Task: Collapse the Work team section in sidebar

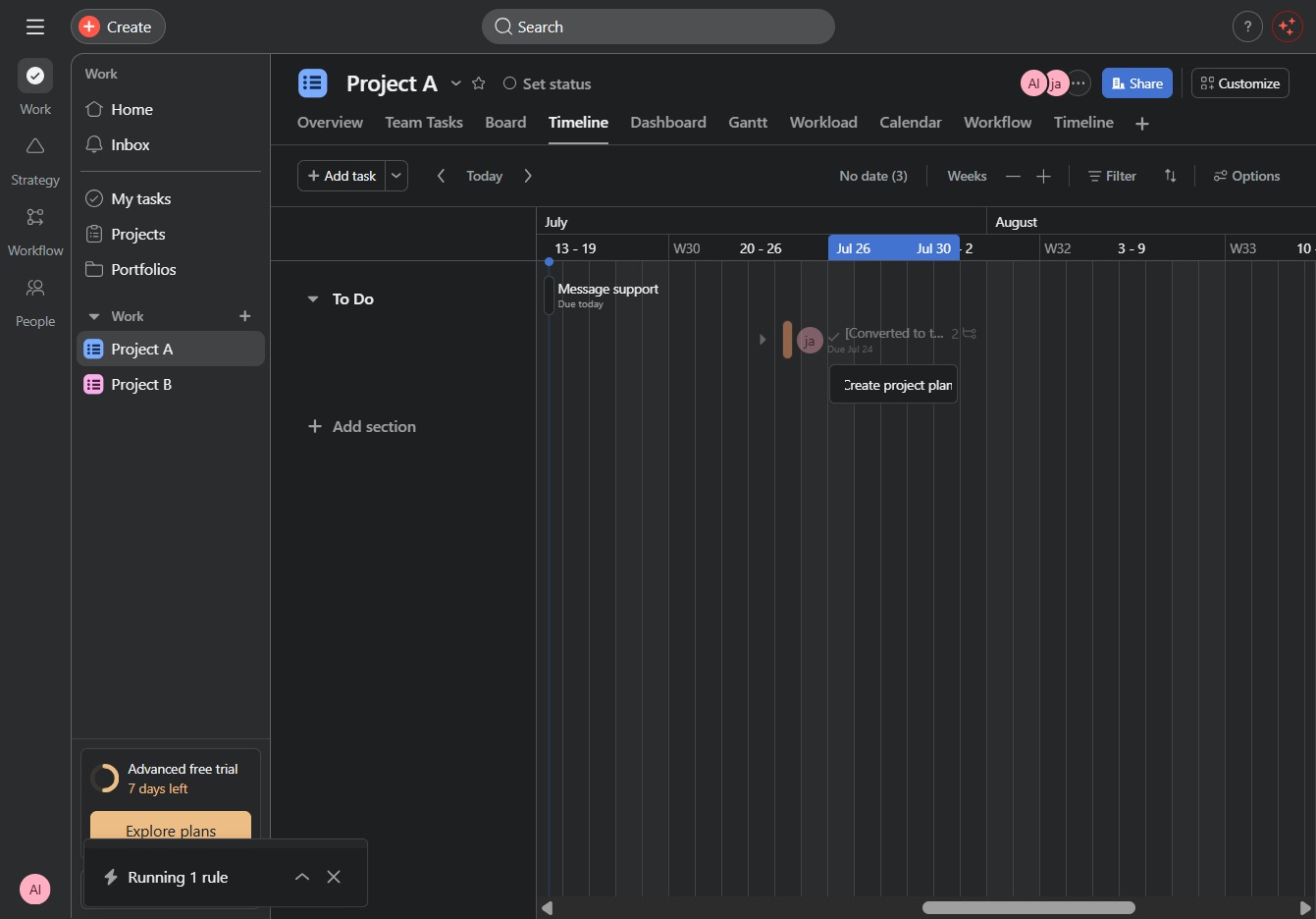Action: click(x=94, y=316)
